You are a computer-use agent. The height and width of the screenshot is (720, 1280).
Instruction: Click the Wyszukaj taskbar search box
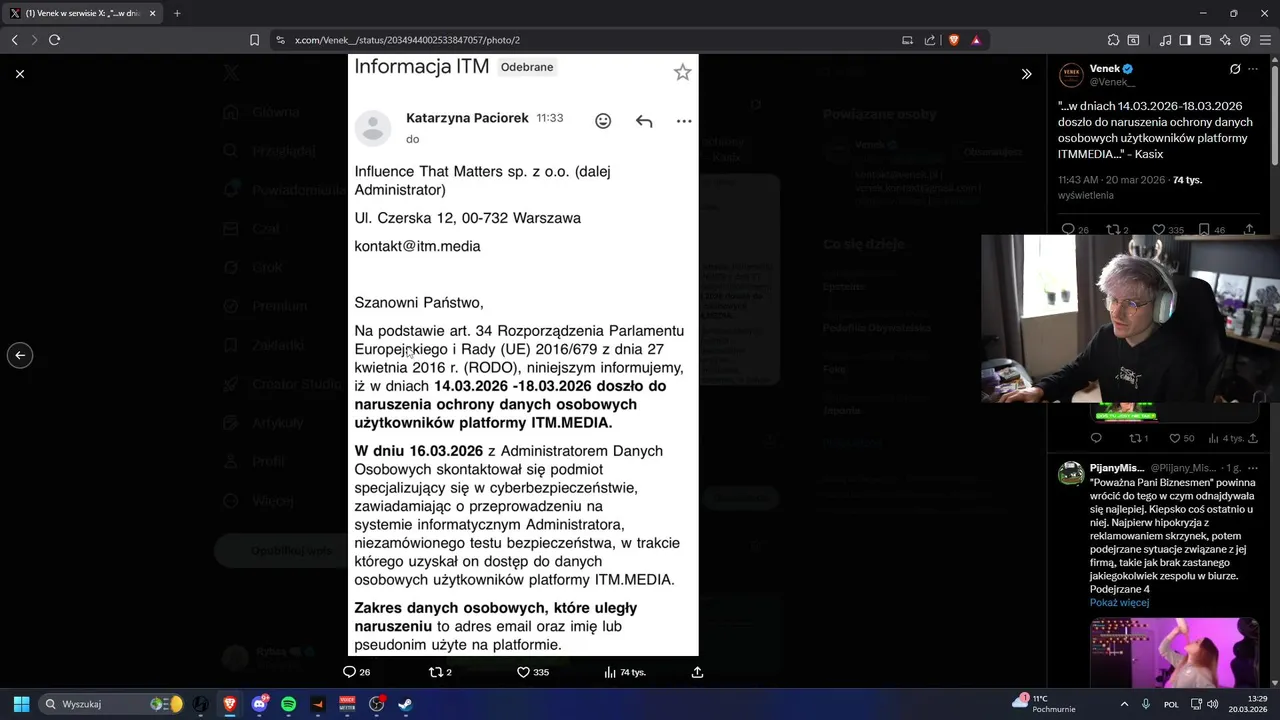pyautogui.click(x=112, y=704)
